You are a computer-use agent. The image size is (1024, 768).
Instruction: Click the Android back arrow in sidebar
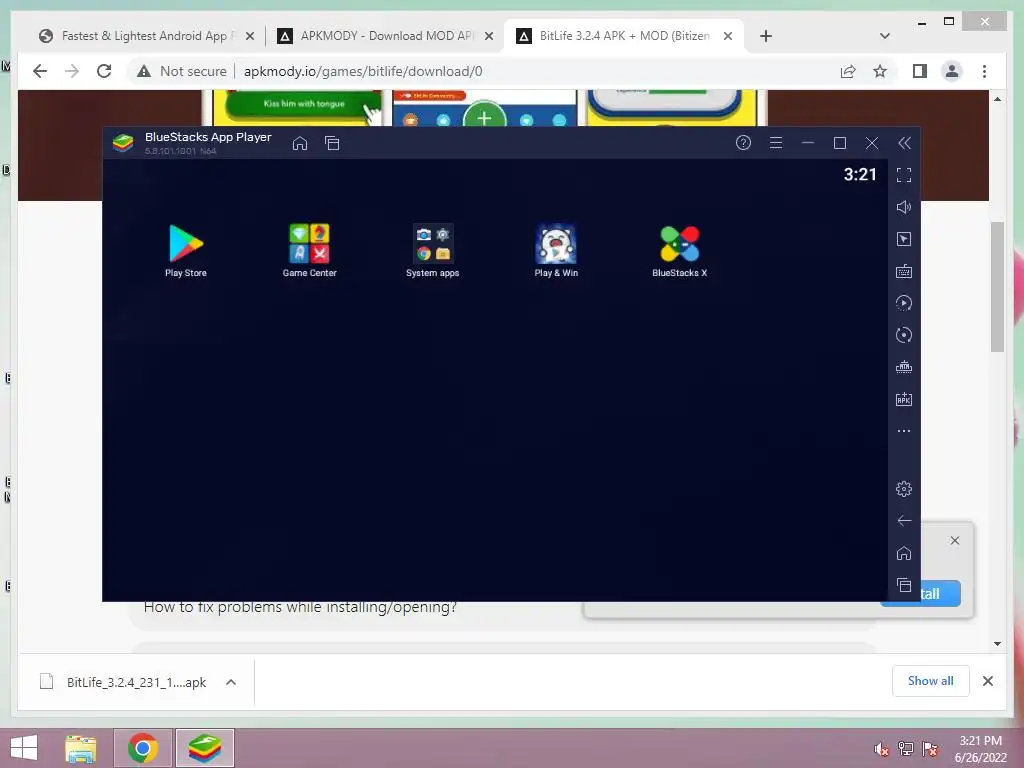coord(904,520)
